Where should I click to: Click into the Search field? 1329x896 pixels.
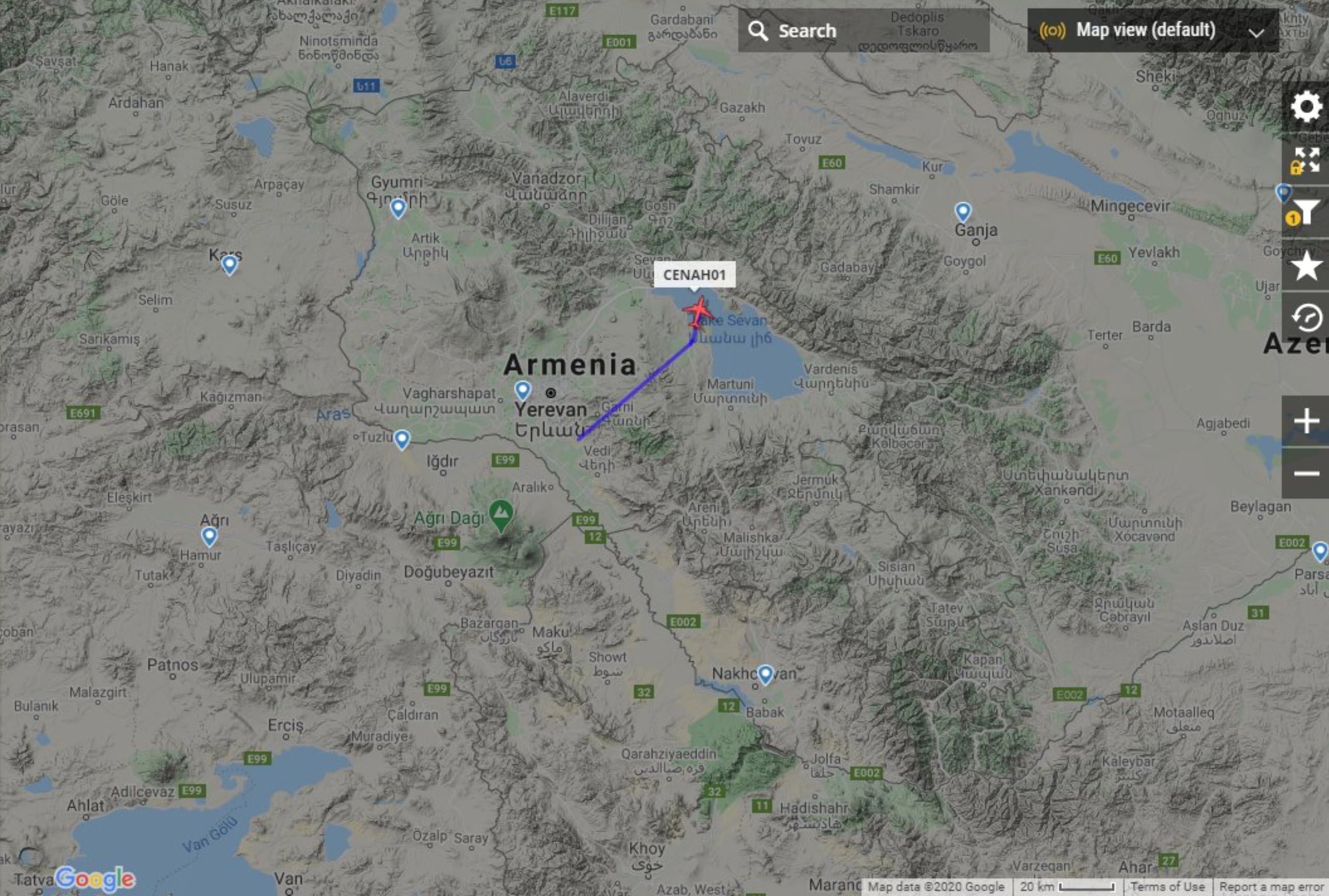tap(863, 30)
